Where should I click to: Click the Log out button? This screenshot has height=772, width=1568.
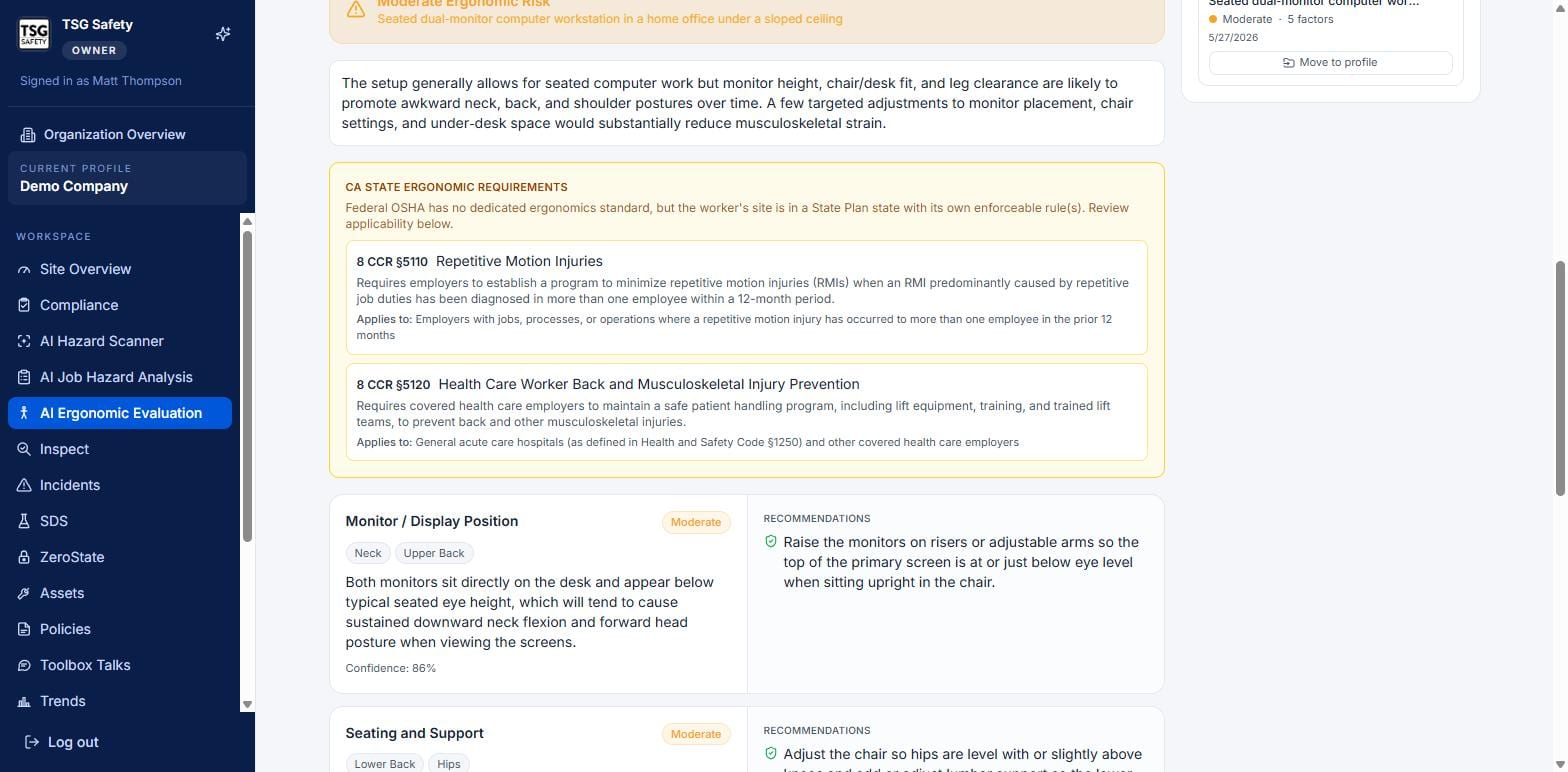pyautogui.click(x=61, y=742)
